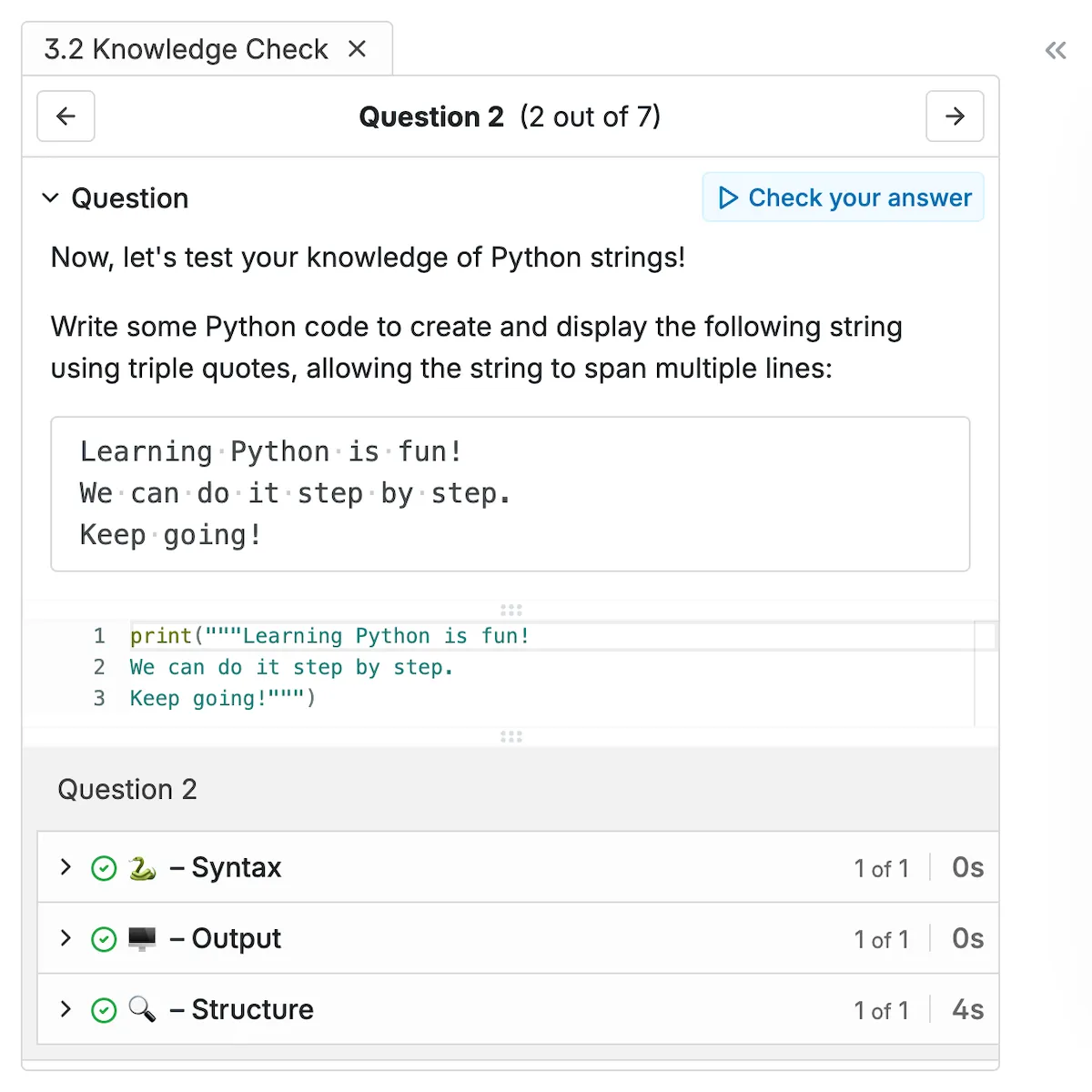Collapse the side panel with double chevron
Viewport: 1092px width, 1092px height.
click(x=1056, y=51)
